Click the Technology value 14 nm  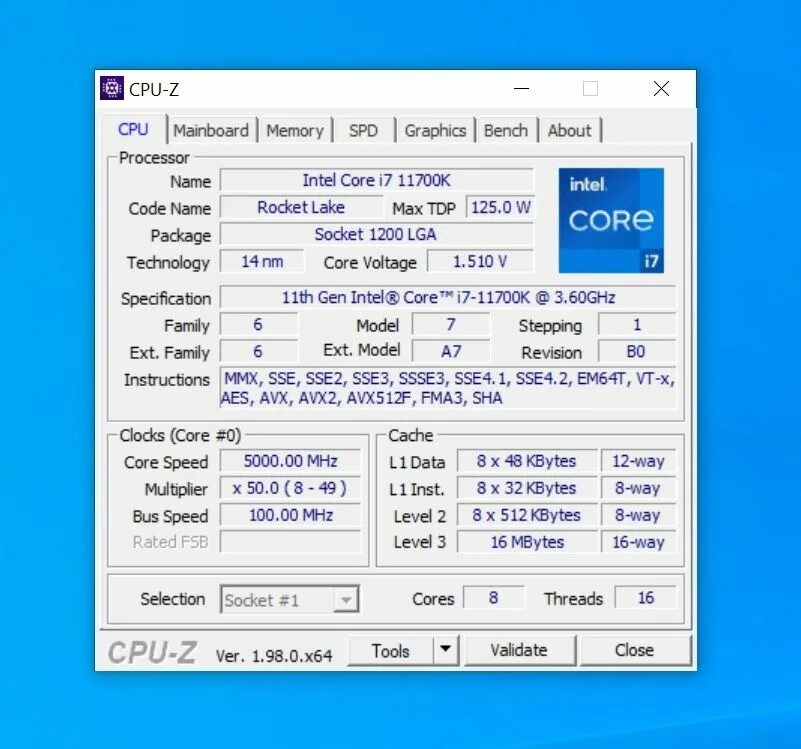pyautogui.click(x=262, y=262)
